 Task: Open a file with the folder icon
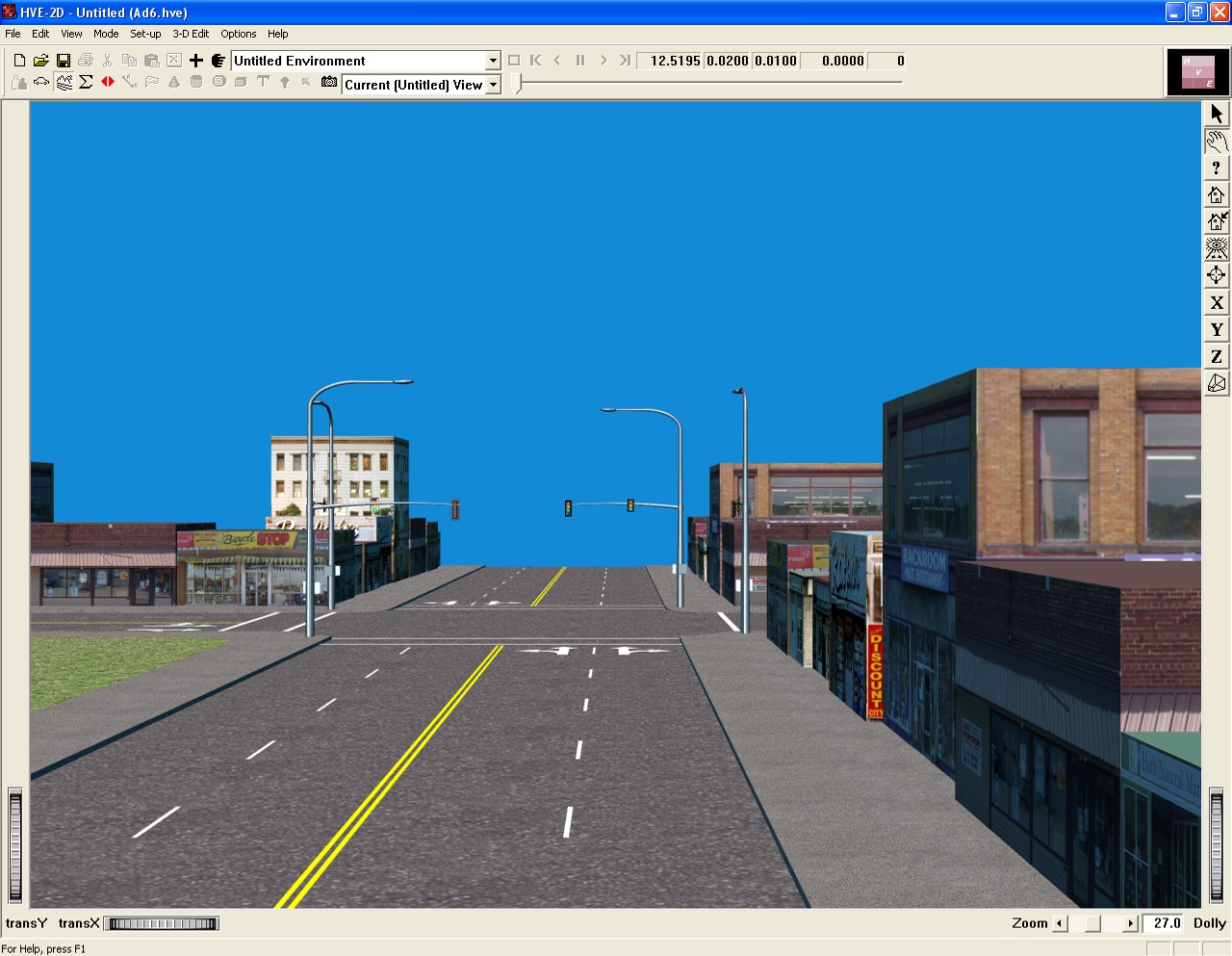click(x=41, y=61)
